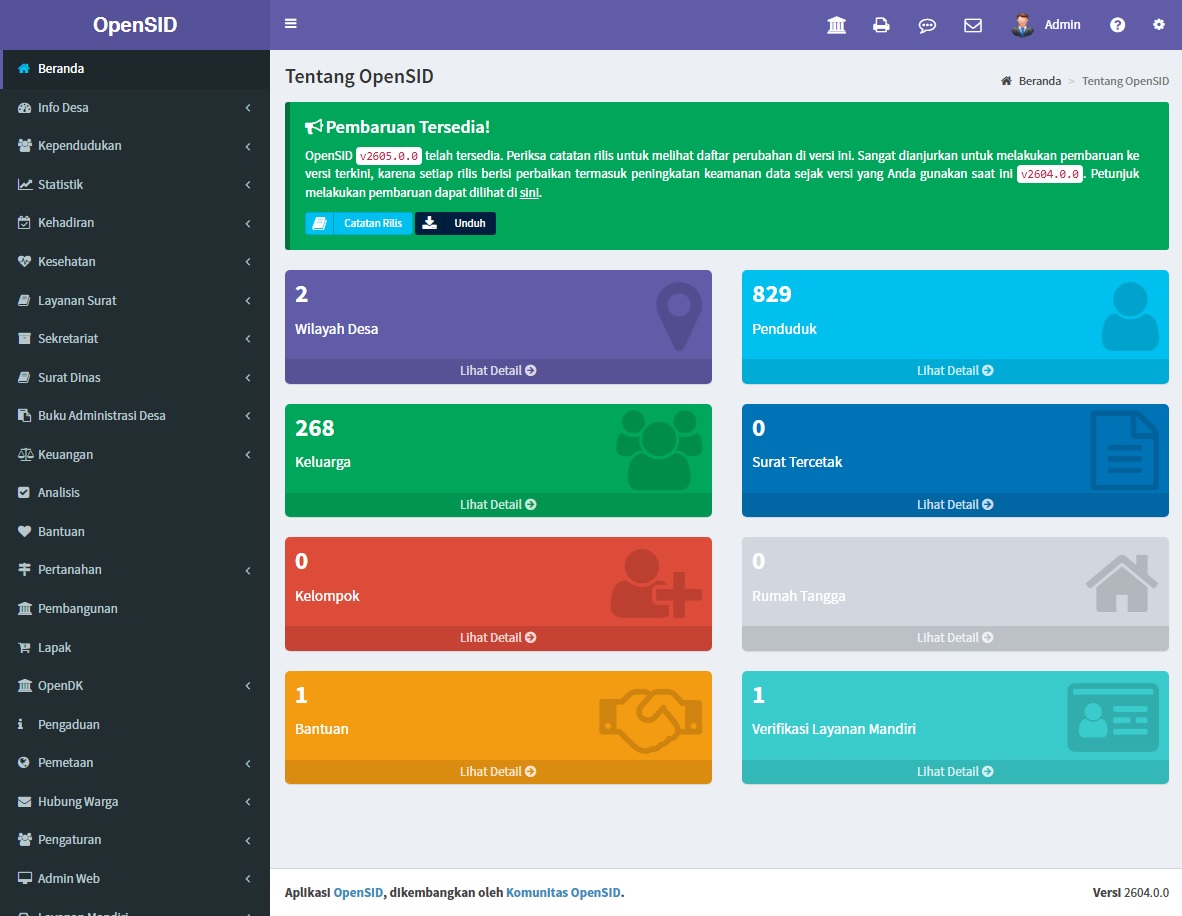
Task: Open the Kesehatan menu item
Action: click(135, 262)
